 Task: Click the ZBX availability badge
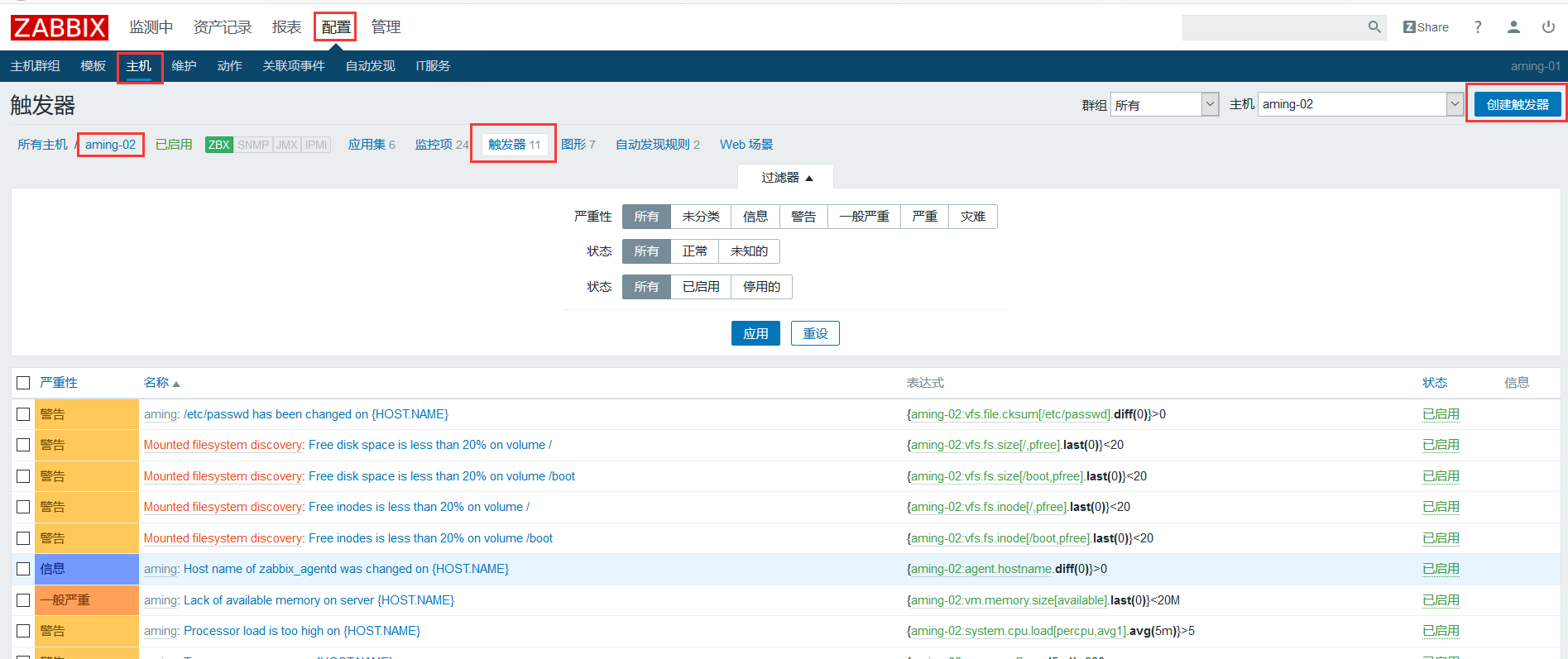pyautogui.click(x=219, y=145)
